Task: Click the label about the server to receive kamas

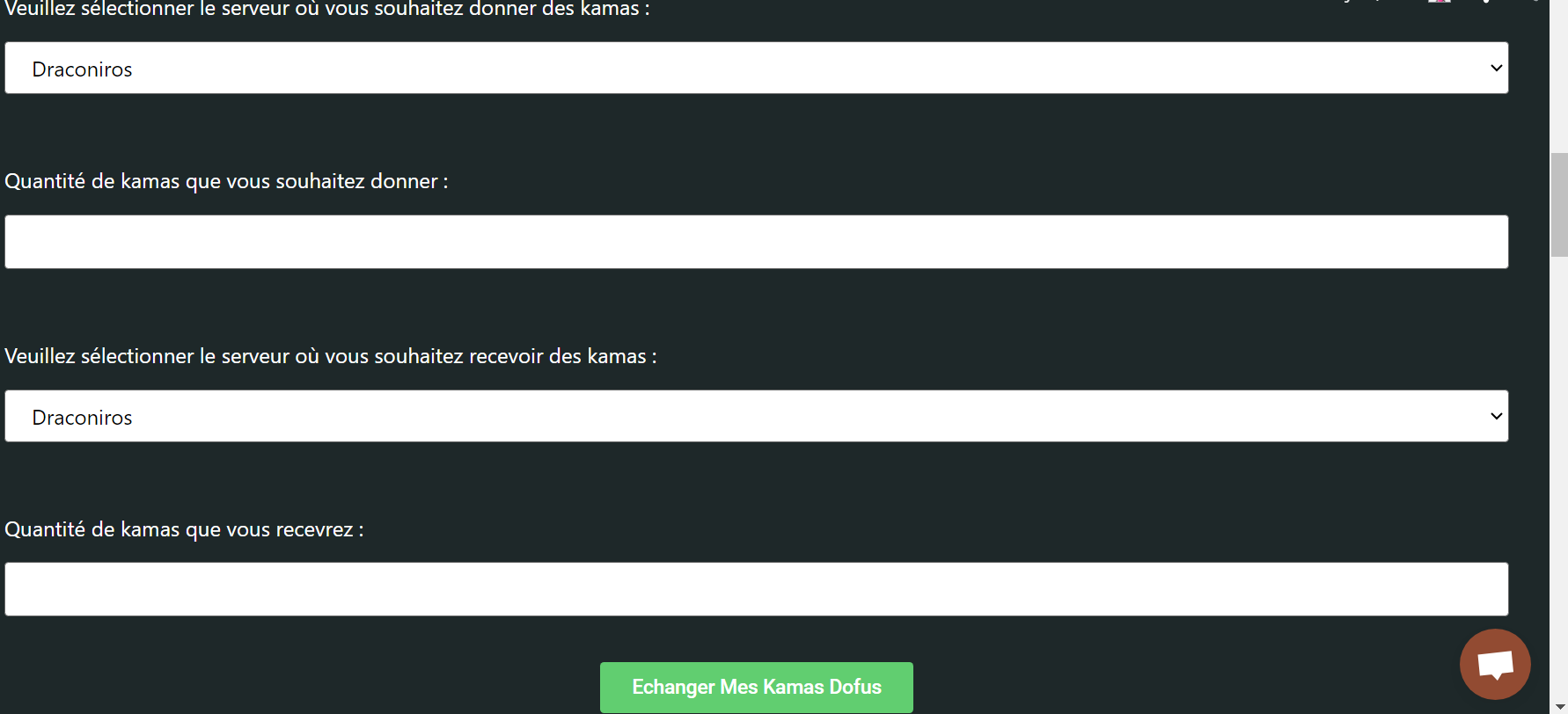Action: 331,356
